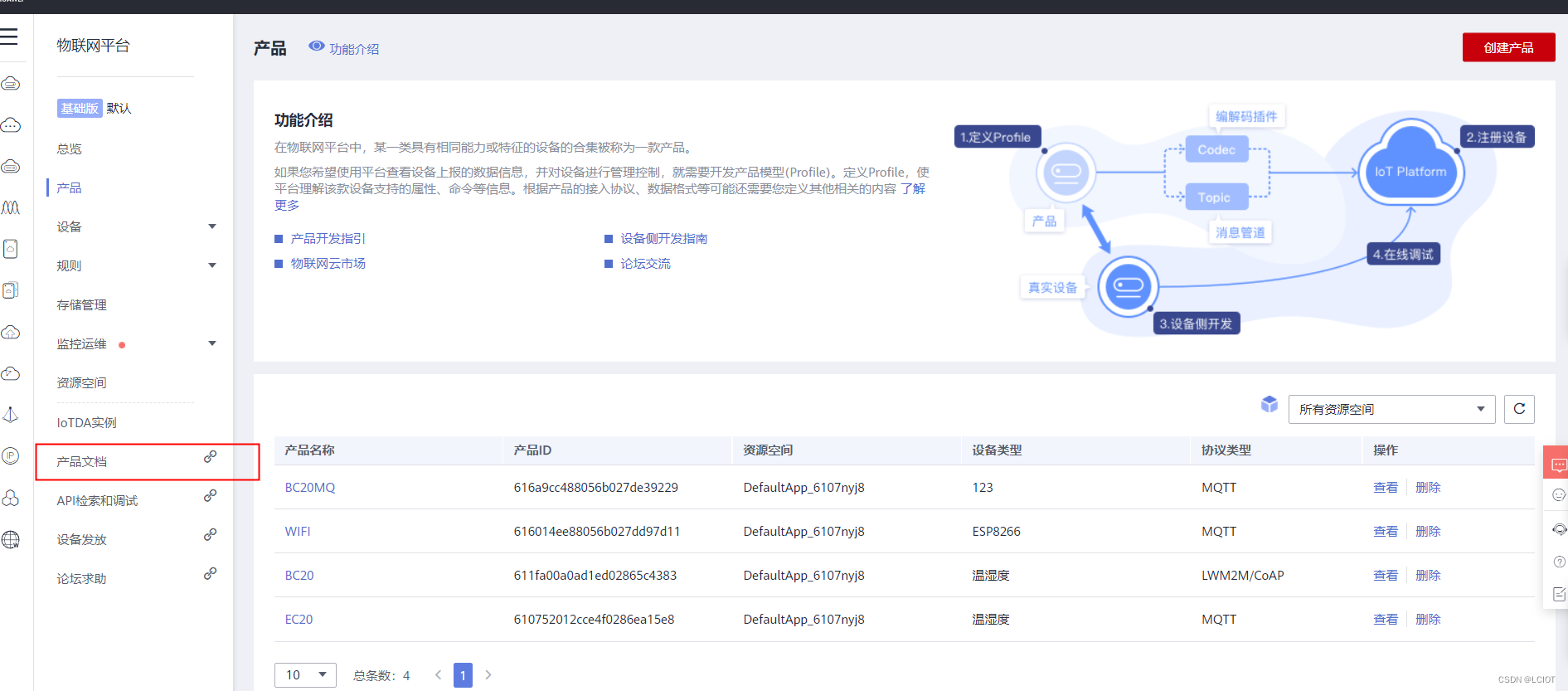Screen dimensions: 1568x691
Task: Expand the 监控运维 menu arrow
Action: click(x=212, y=343)
